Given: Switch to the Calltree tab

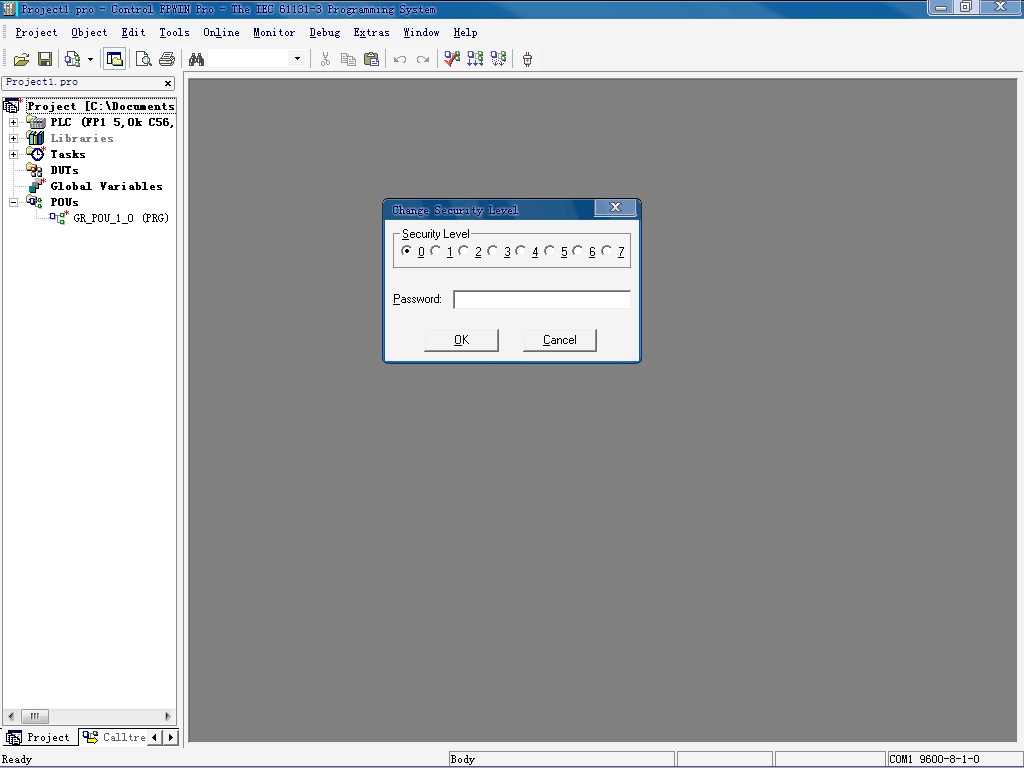Looking at the screenshot, I should (x=114, y=737).
